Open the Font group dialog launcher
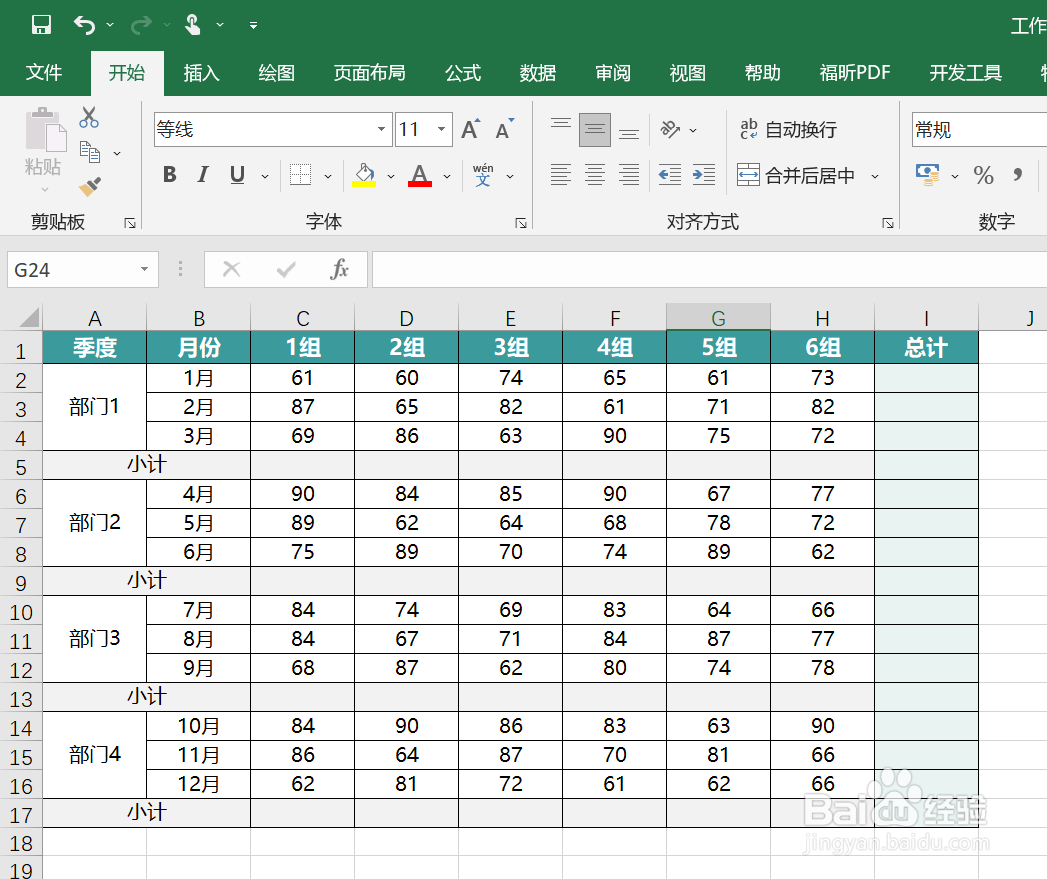The image size is (1047, 879). point(520,222)
